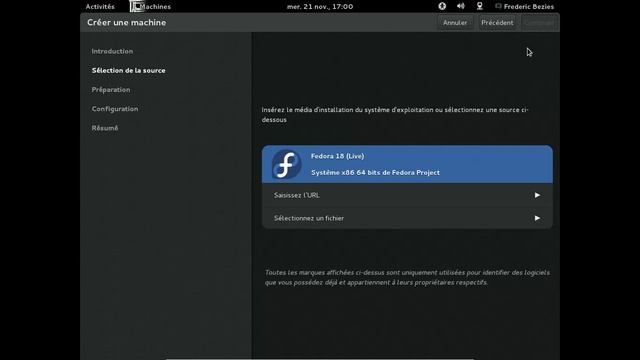
Task: Open the network icon in top bar
Action: 480,6
